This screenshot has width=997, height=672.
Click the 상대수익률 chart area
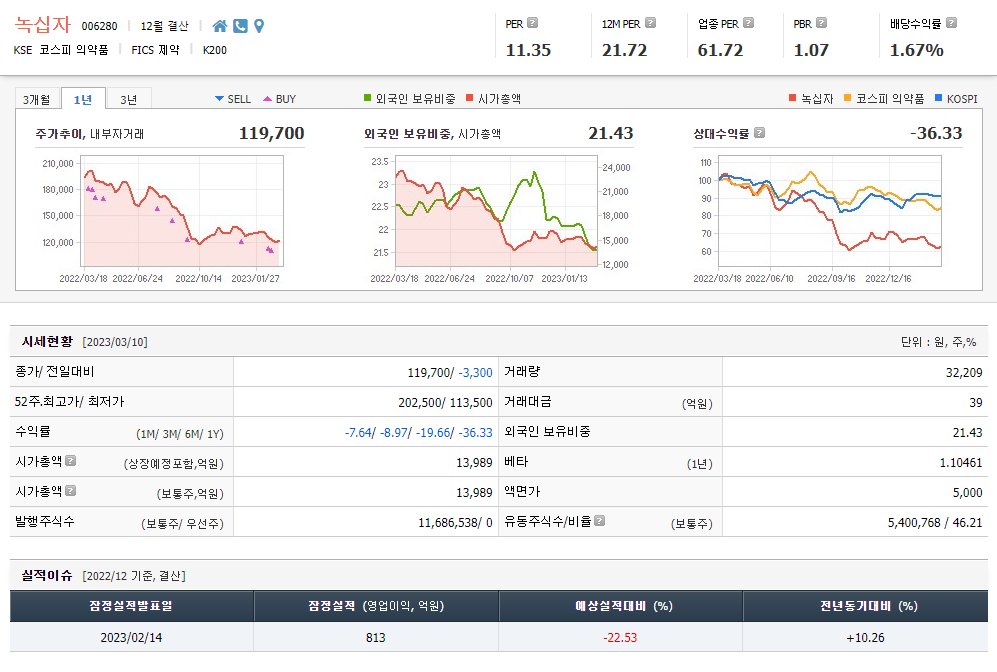pos(830,210)
